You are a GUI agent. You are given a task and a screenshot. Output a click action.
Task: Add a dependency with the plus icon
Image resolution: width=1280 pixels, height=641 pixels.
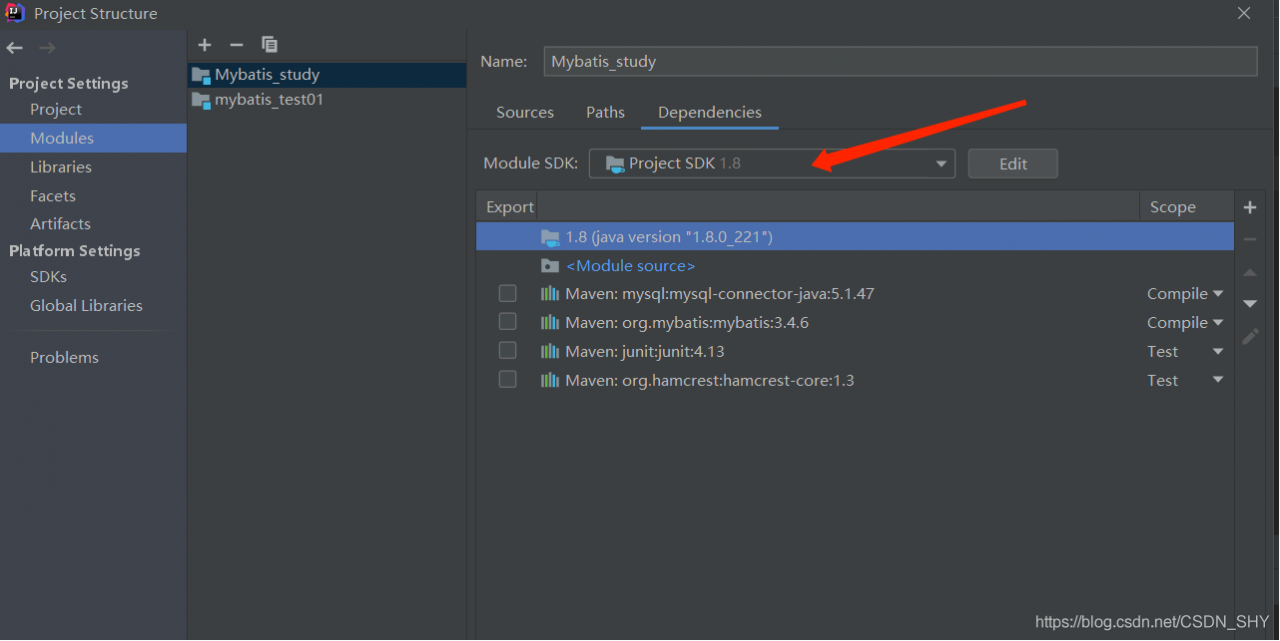[1249, 208]
